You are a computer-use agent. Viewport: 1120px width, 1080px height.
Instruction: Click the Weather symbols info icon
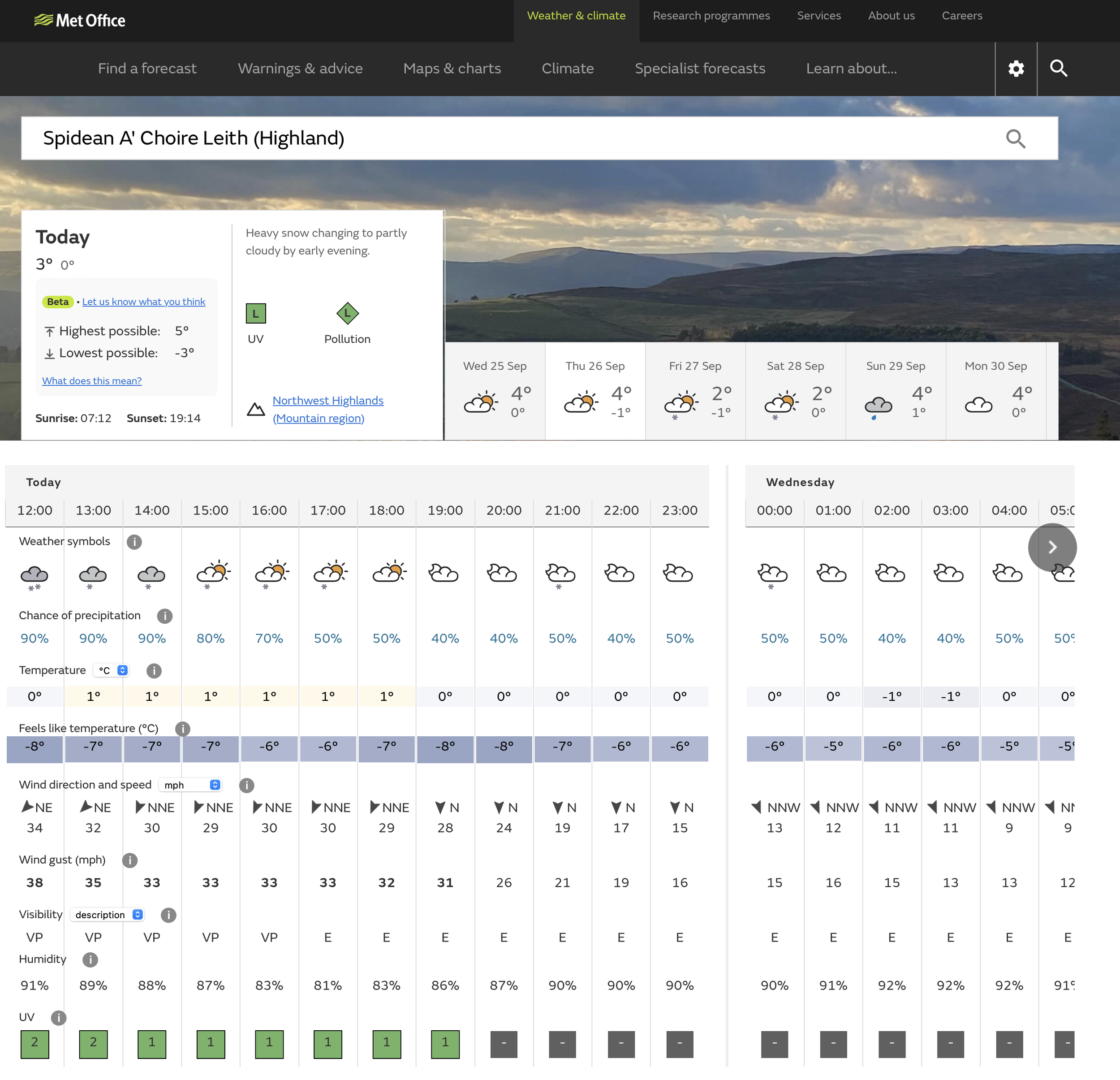coord(134,541)
